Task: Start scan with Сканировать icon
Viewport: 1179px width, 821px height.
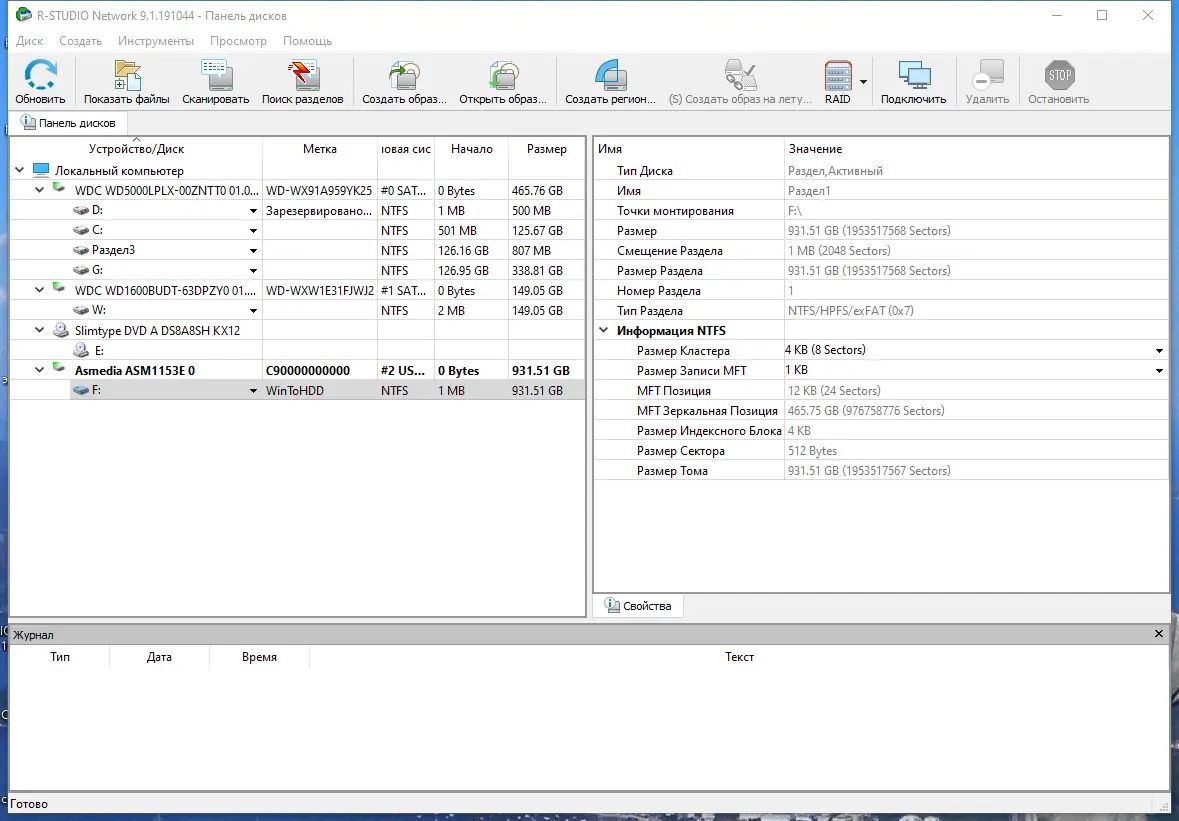Action: (x=216, y=77)
